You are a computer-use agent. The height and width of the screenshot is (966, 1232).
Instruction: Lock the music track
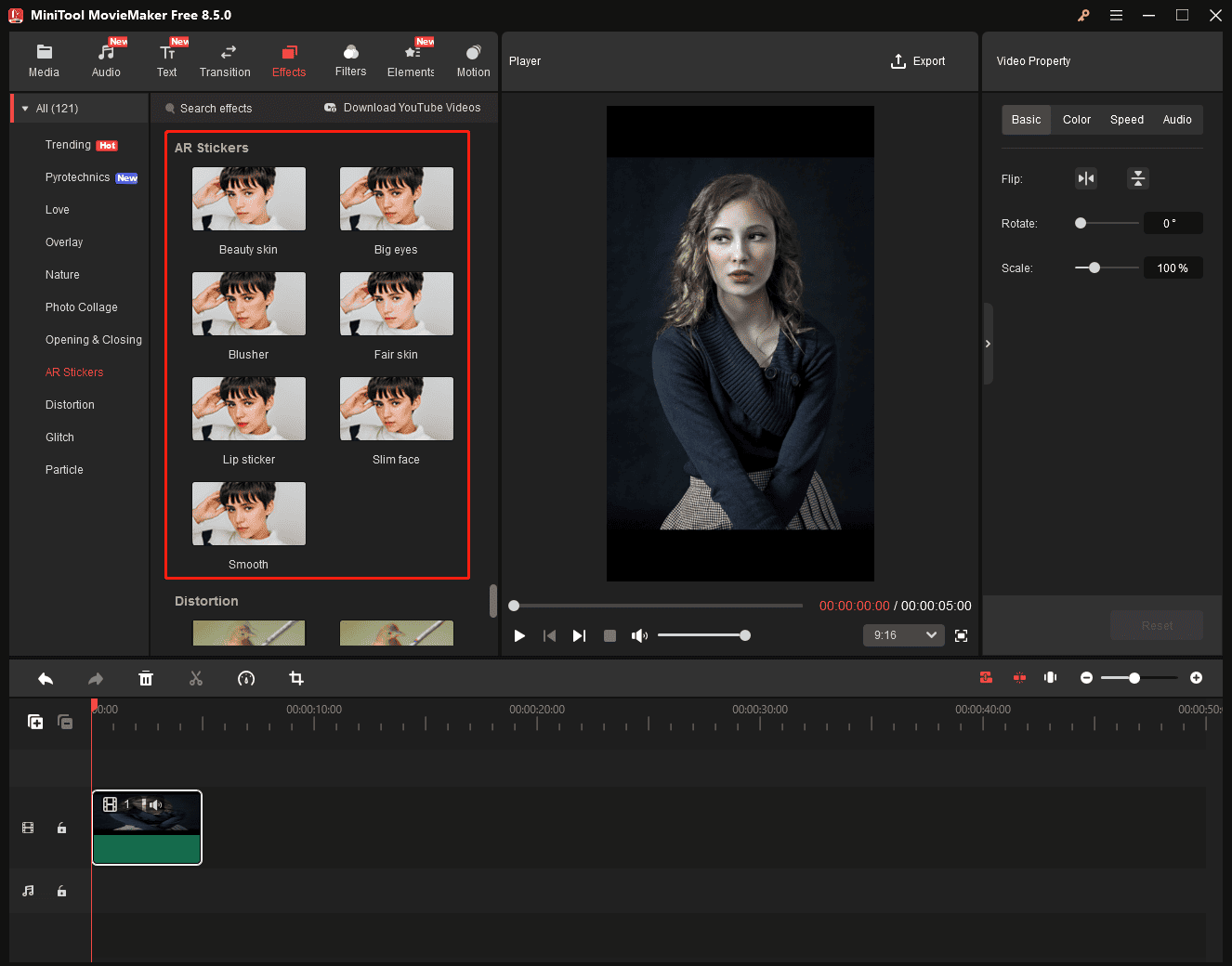click(x=61, y=891)
